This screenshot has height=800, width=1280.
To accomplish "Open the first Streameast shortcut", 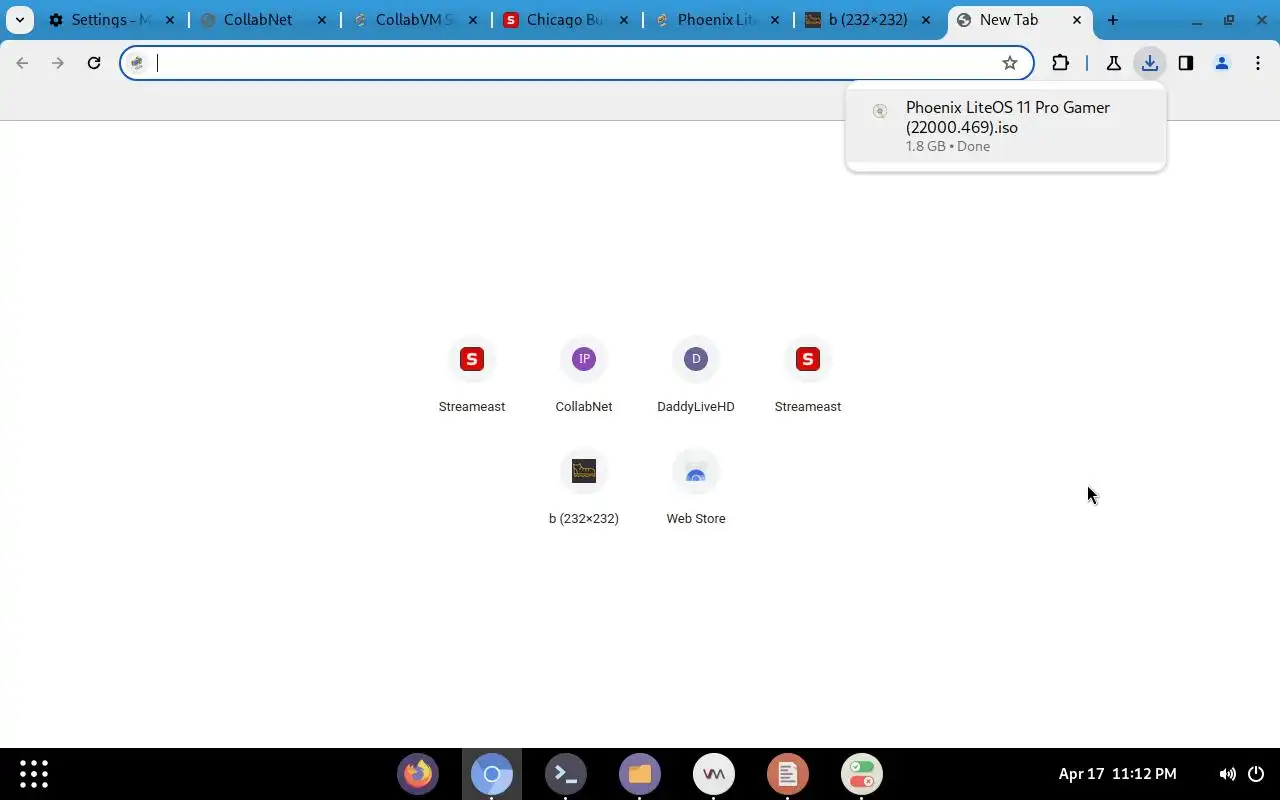I will point(472,375).
